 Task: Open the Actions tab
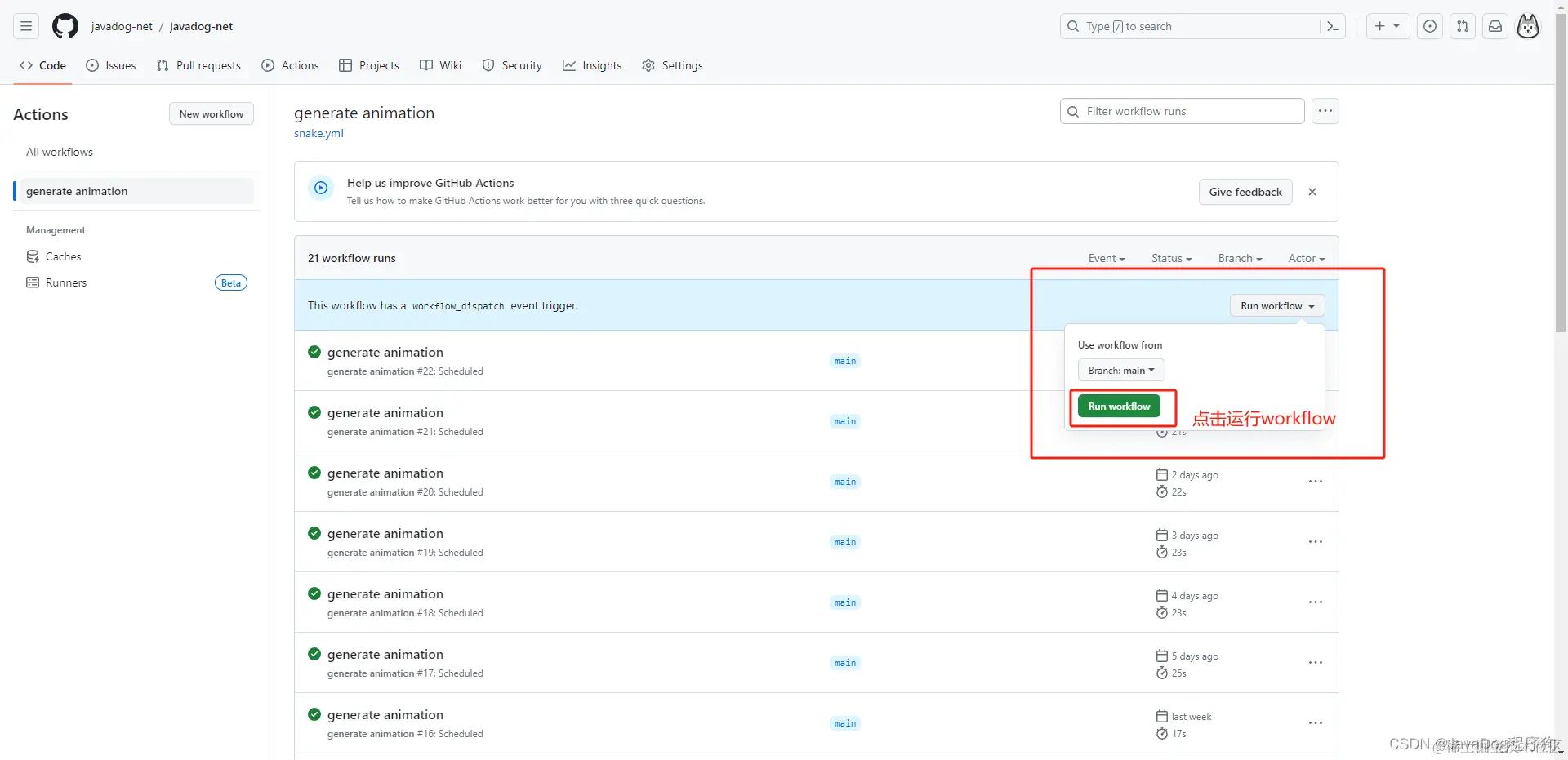point(290,65)
